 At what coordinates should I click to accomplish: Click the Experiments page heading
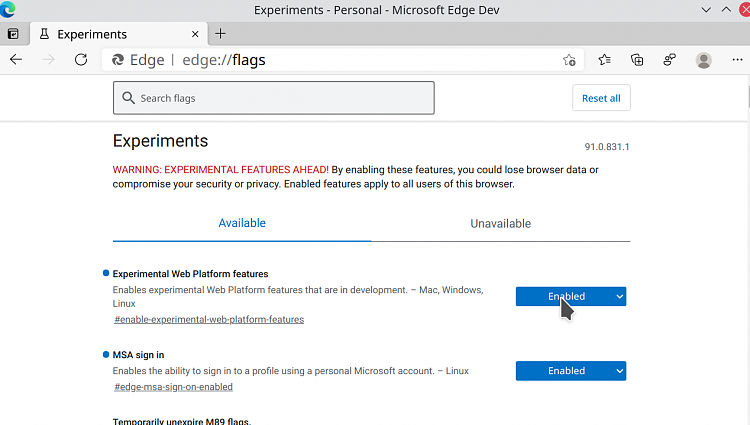pos(160,141)
